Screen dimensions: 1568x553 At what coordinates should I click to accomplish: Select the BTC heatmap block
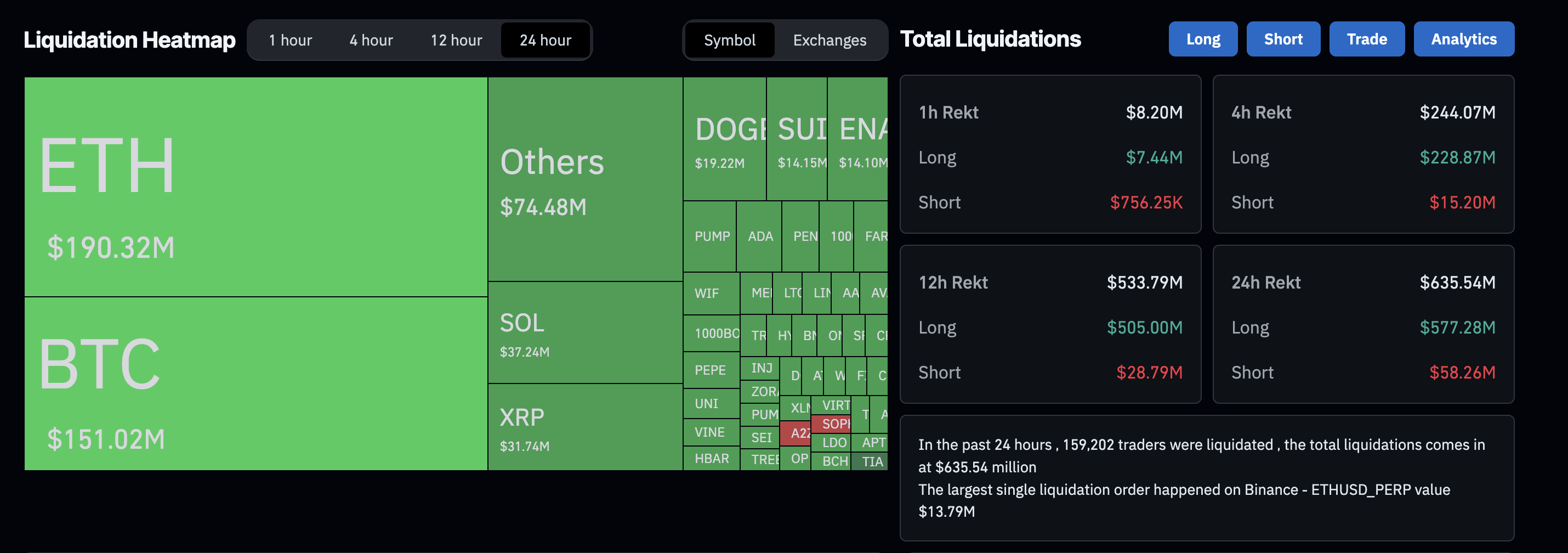coord(255,383)
